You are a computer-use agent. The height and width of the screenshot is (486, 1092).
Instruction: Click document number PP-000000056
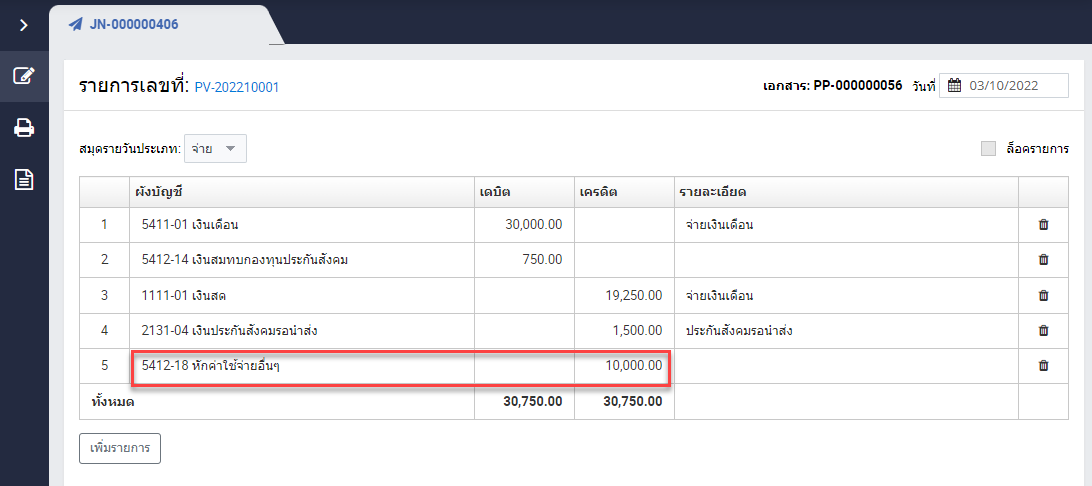[857, 86]
